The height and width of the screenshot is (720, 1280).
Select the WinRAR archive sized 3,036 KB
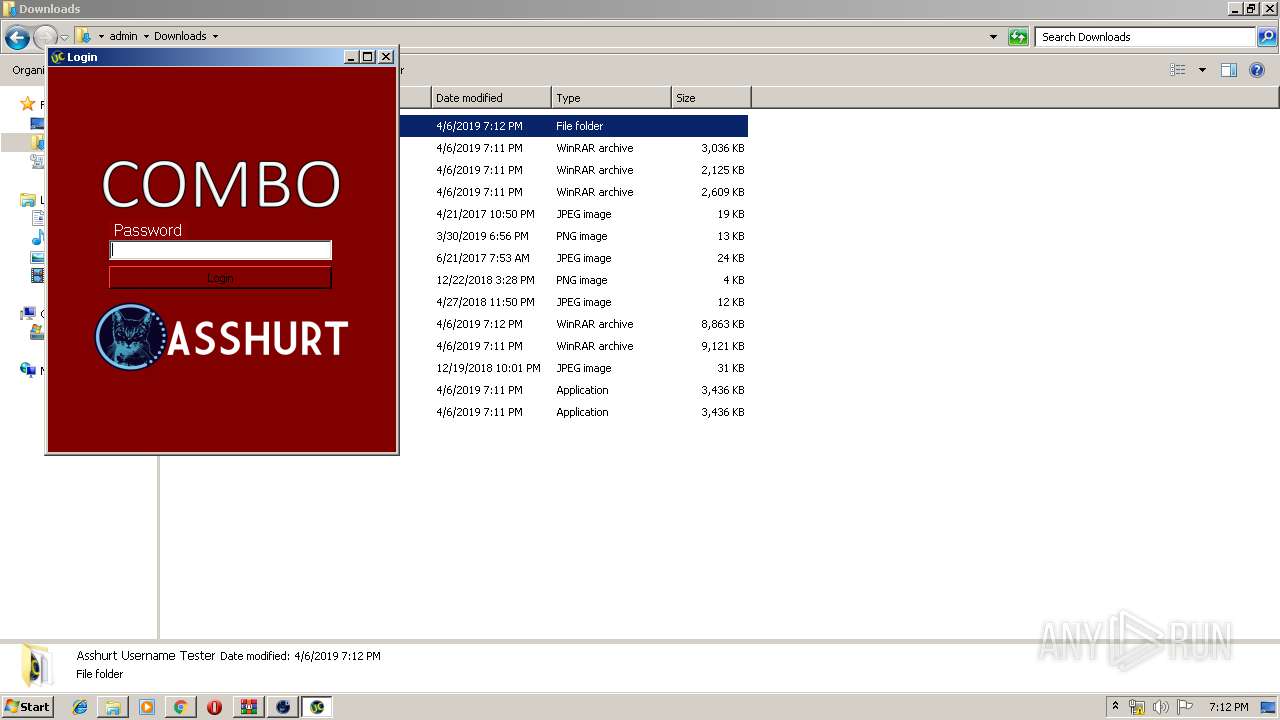(x=573, y=148)
